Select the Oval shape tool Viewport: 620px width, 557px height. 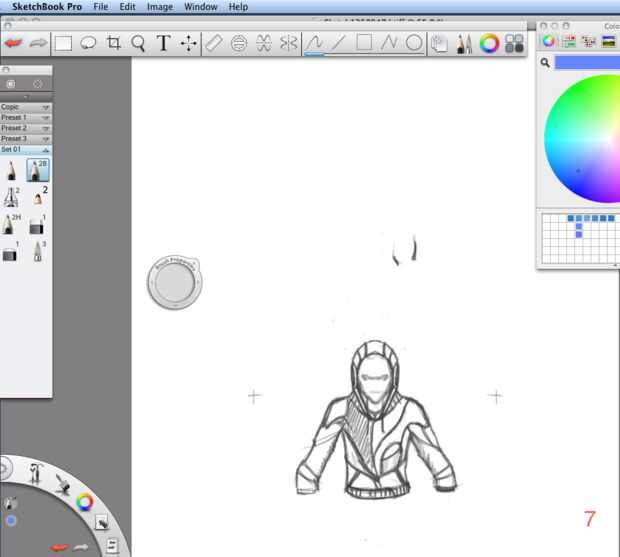pos(414,43)
